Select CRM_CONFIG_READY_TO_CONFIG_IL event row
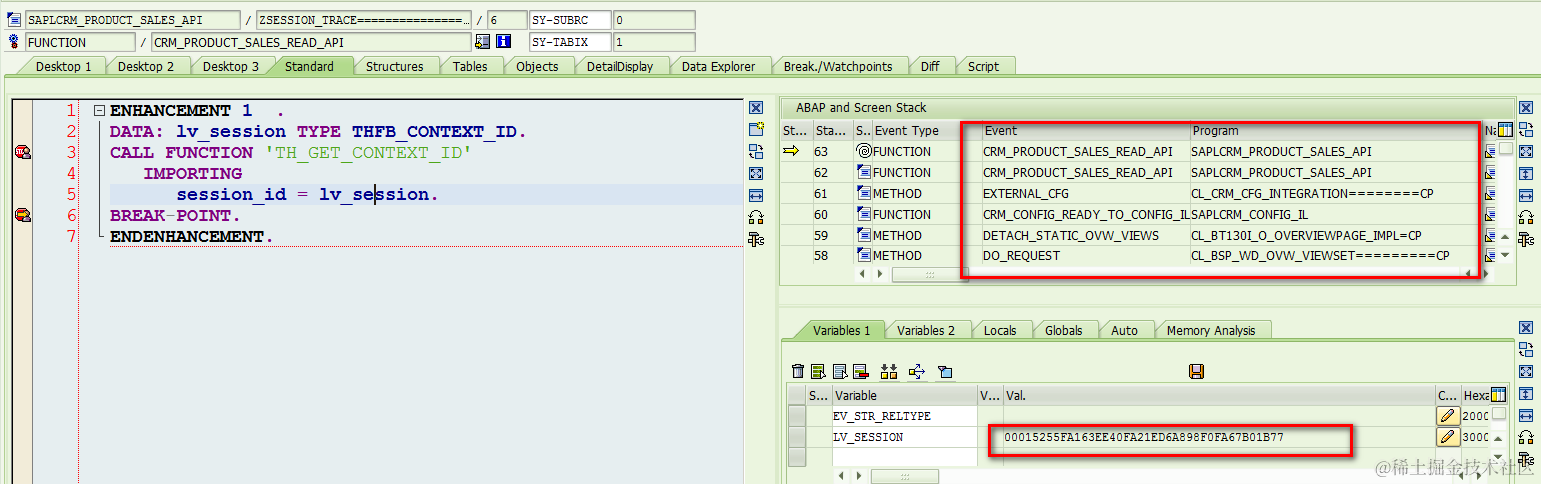 pyautogui.click(x=1084, y=214)
